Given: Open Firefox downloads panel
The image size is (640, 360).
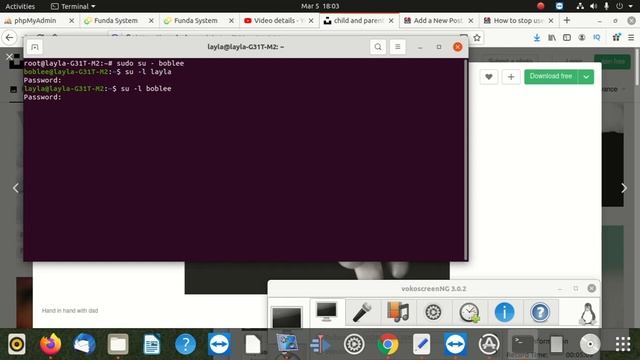Looking at the screenshot, I should (537, 38).
